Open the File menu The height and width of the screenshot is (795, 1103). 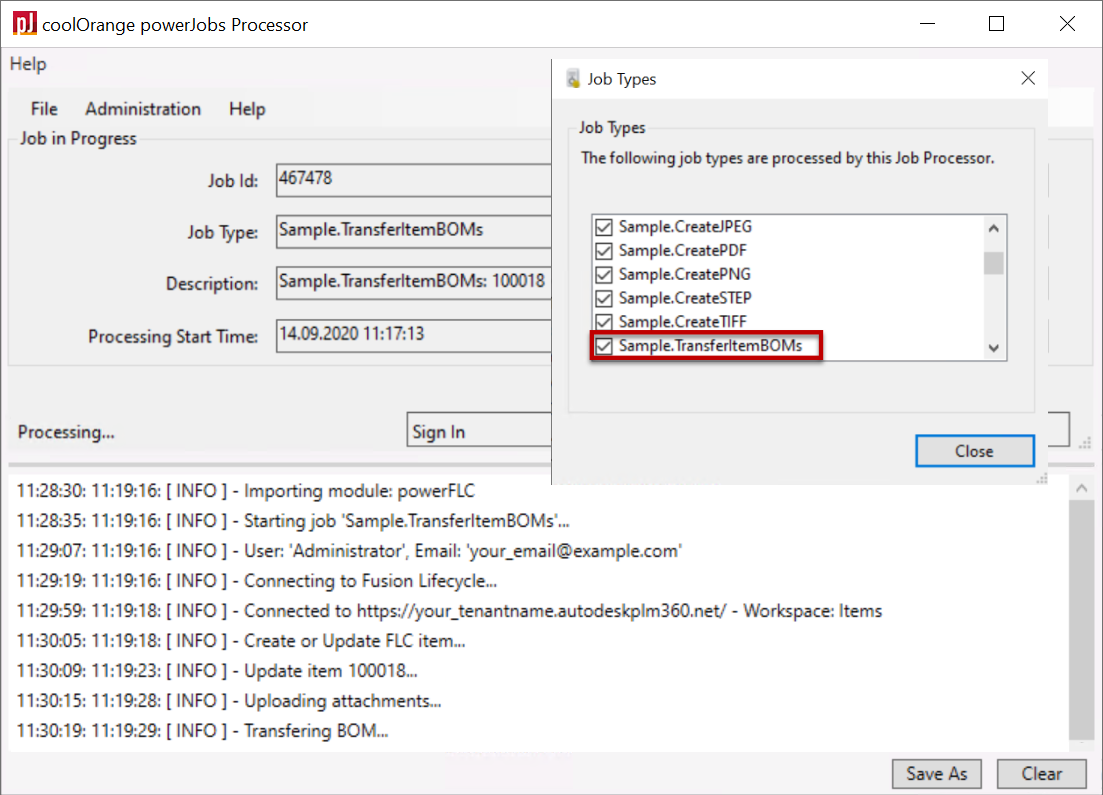(x=44, y=109)
